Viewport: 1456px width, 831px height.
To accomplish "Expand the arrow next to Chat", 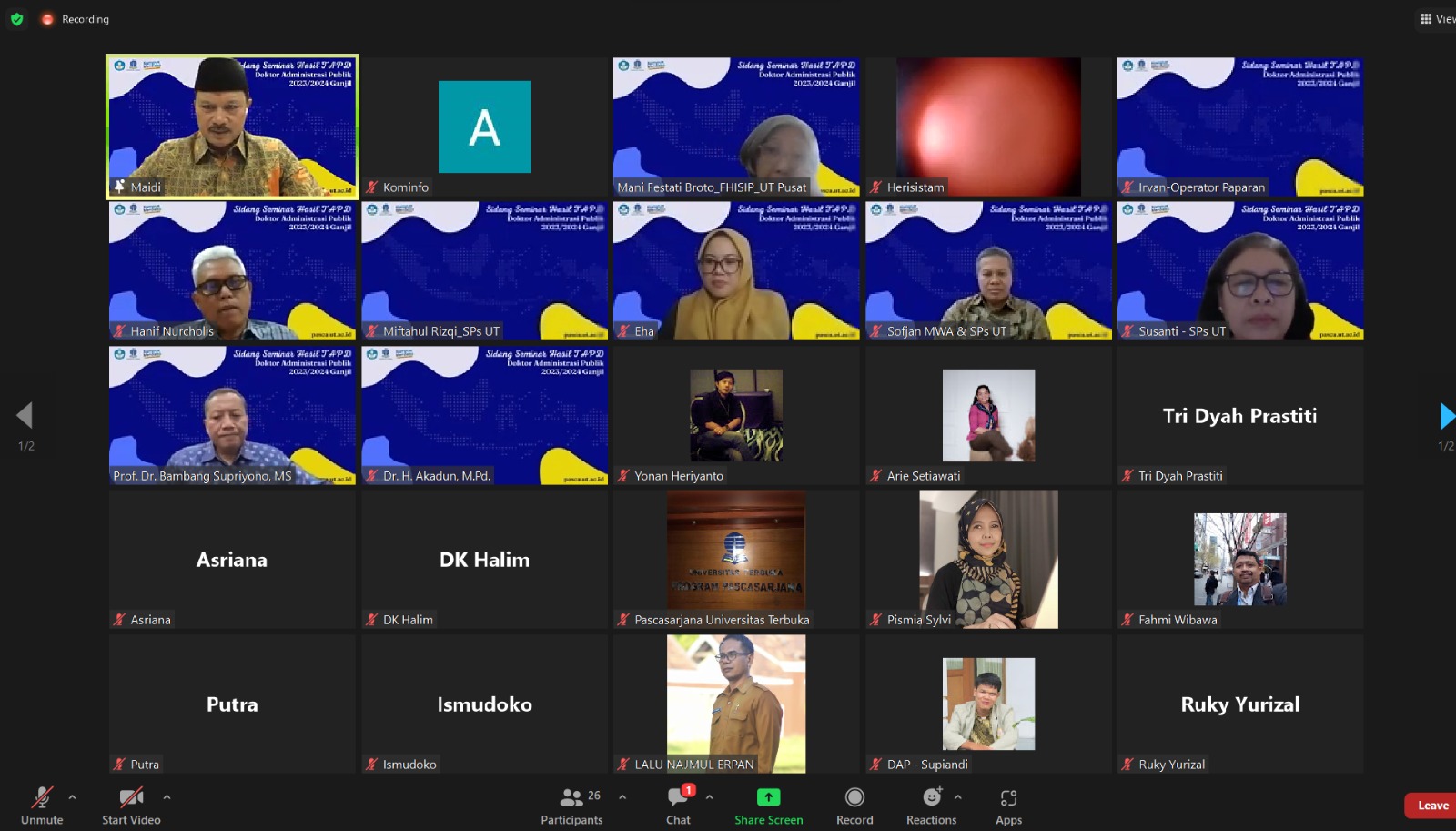I will [x=709, y=797].
